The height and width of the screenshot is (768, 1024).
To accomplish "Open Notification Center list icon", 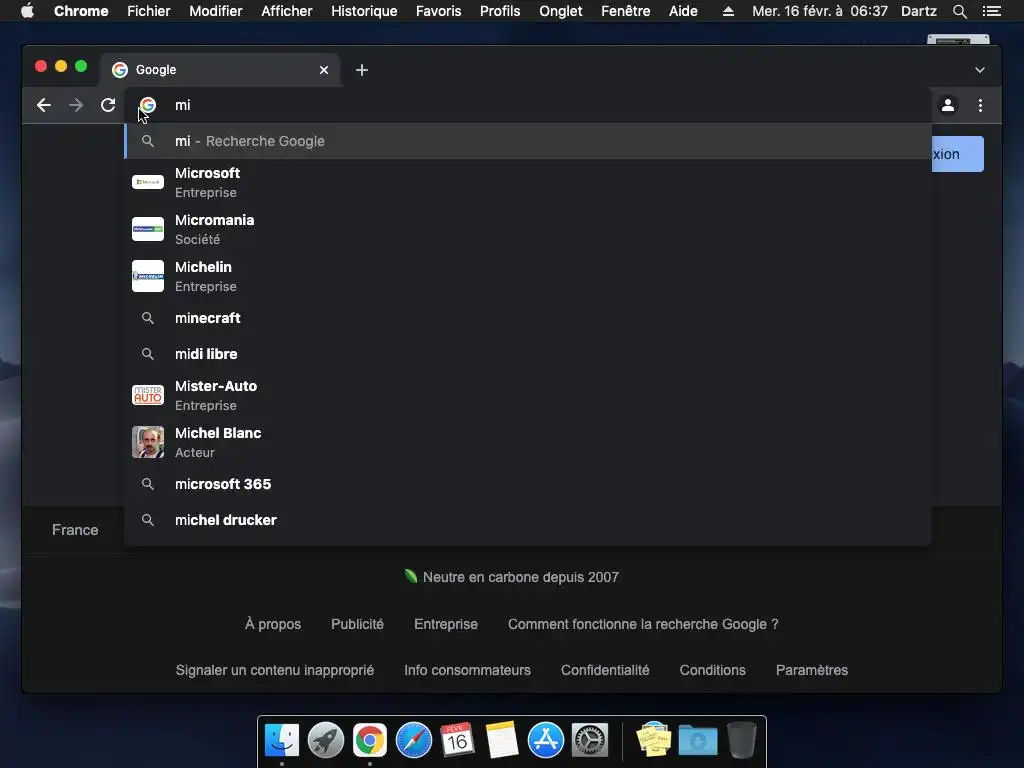I will pyautogui.click(x=991, y=11).
